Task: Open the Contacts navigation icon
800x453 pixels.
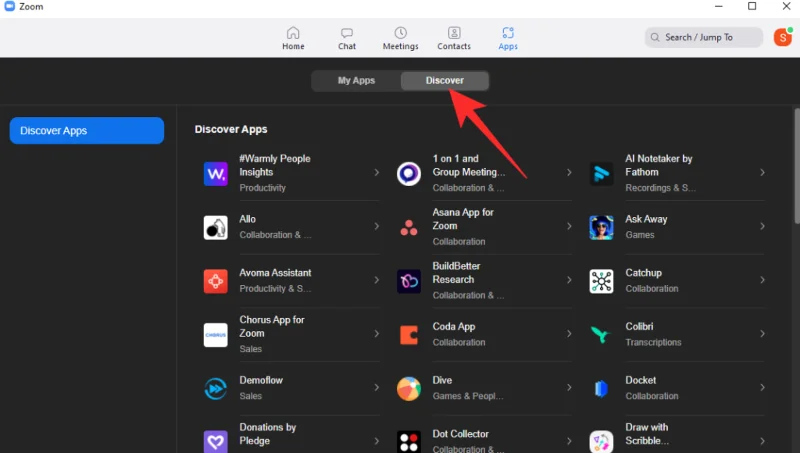Action: pyautogui.click(x=454, y=33)
